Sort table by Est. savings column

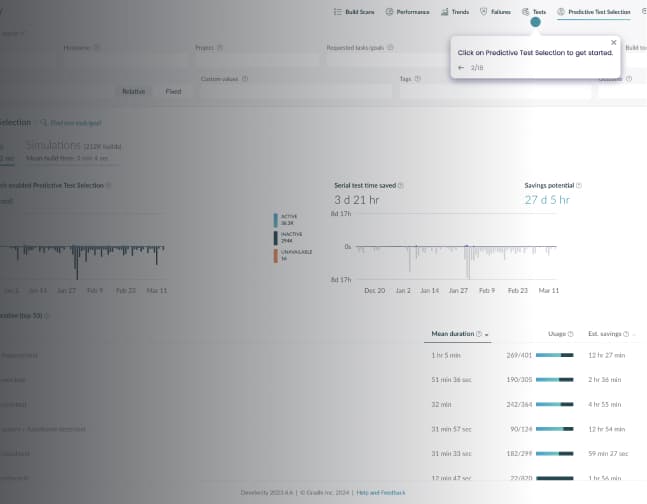click(605, 334)
